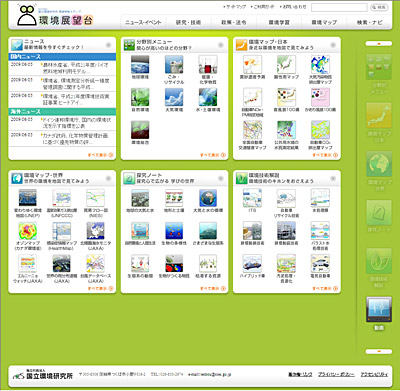Viewport: 400px width, 391px height.
Task: Click すべて表示 in the 環境技術解説 panel
Action: (x=325, y=288)
